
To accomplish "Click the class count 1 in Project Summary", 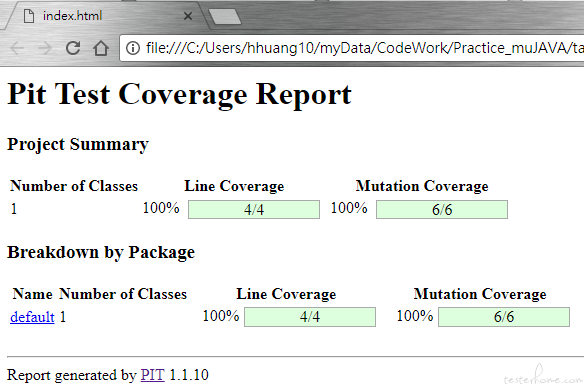I will click(x=14, y=209).
